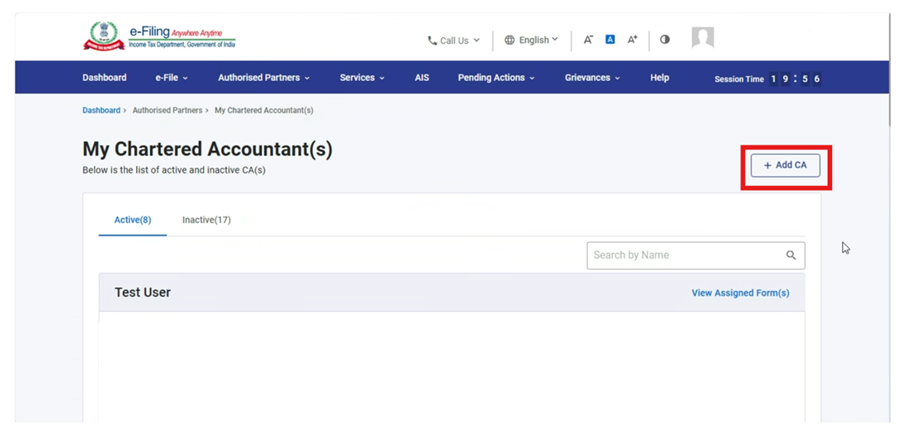Select the Active(8) tab
Screen dimensions: 907x434
point(132,220)
